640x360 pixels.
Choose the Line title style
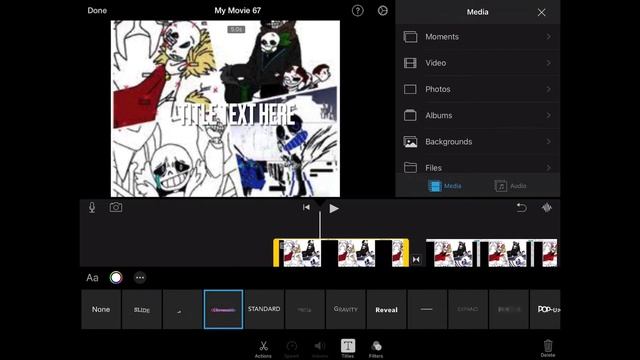tap(427, 309)
